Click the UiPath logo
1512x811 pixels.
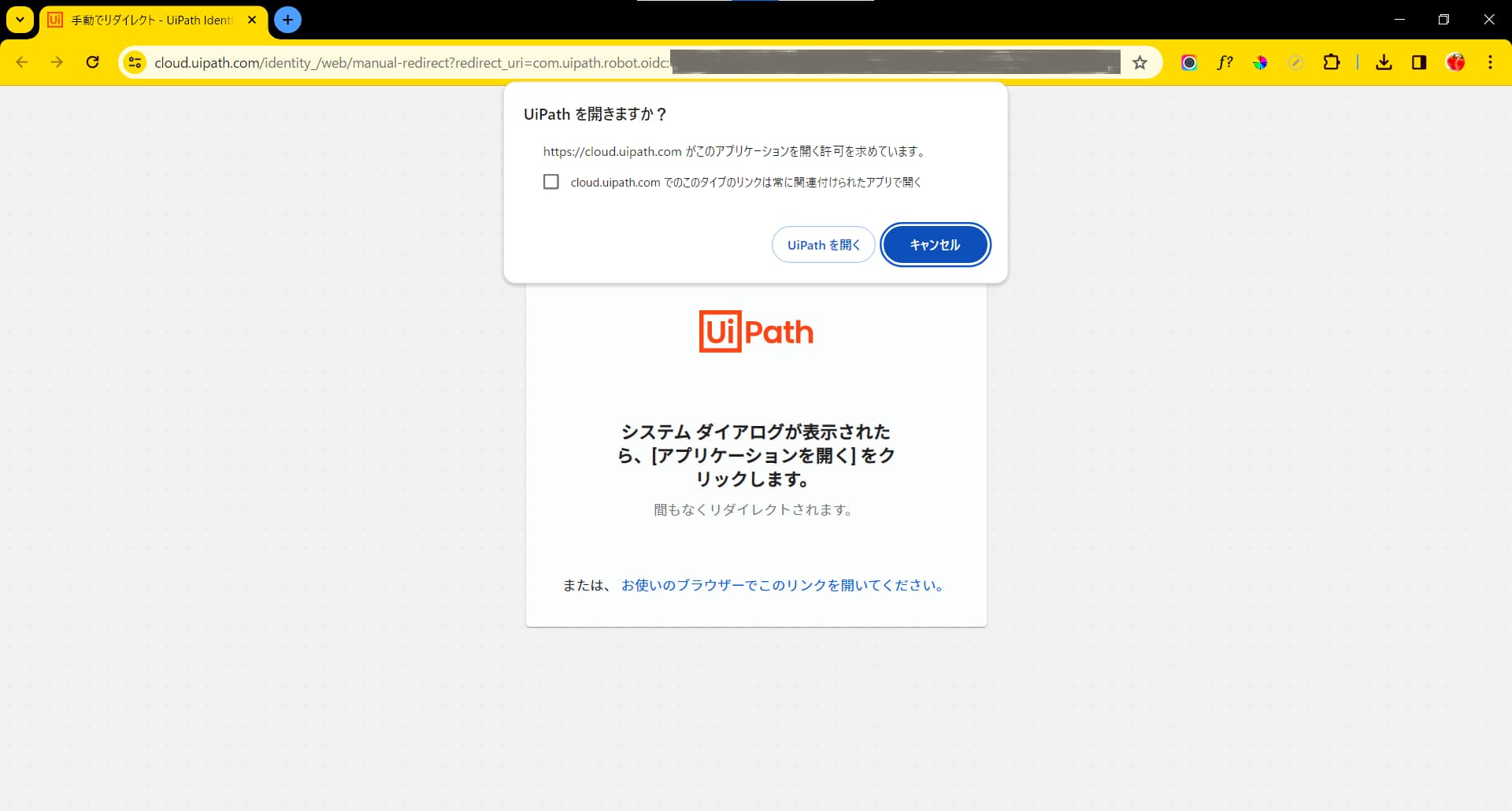click(x=756, y=331)
